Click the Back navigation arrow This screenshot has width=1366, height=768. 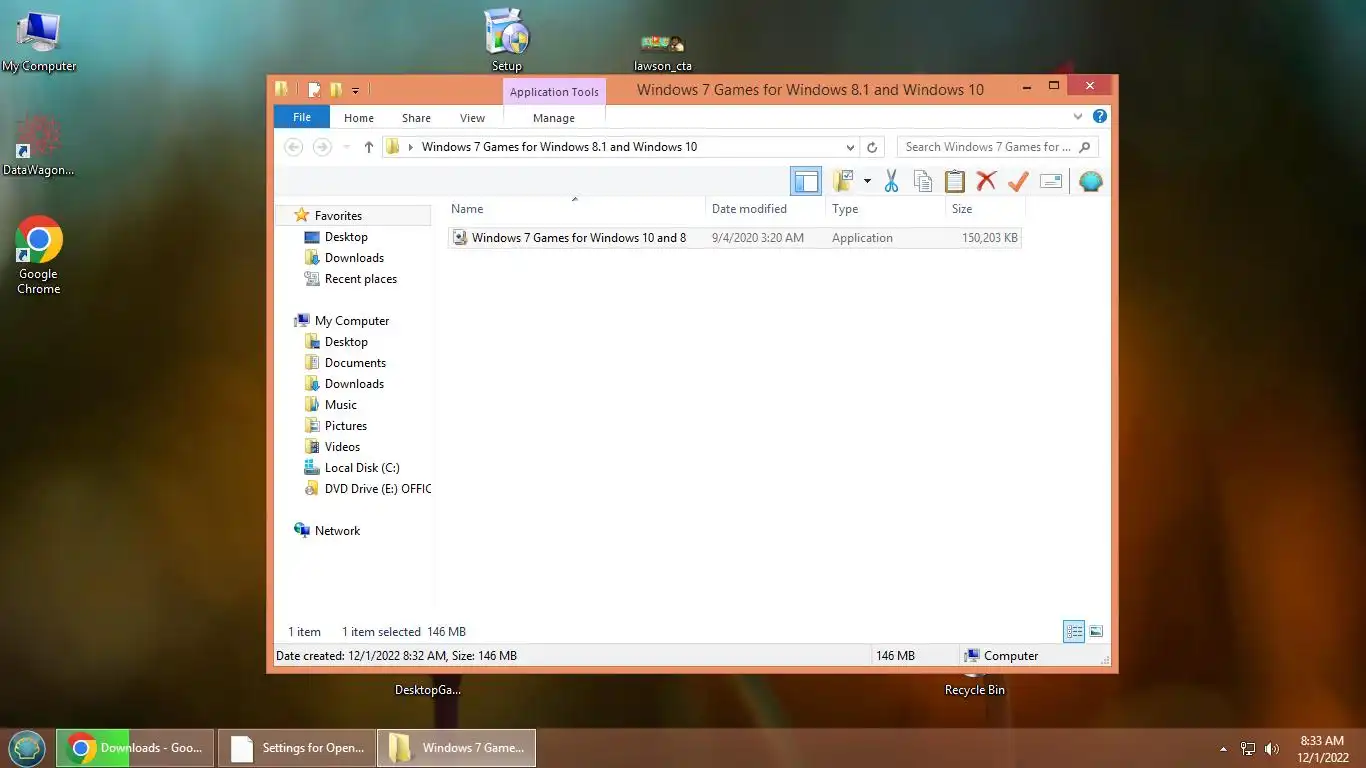pyautogui.click(x=293, y=147)
